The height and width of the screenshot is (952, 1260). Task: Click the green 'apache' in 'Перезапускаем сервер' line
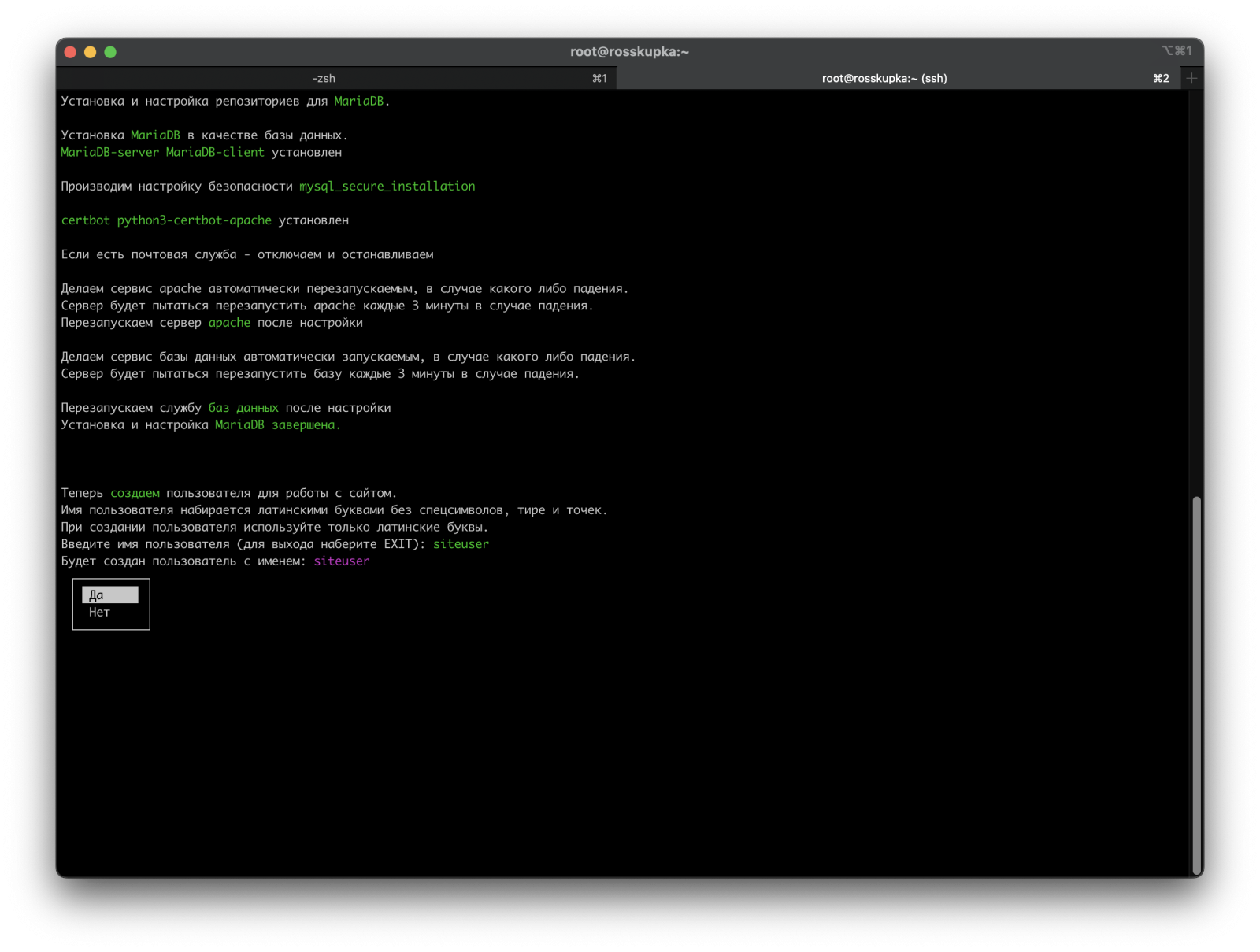point(229,323)
